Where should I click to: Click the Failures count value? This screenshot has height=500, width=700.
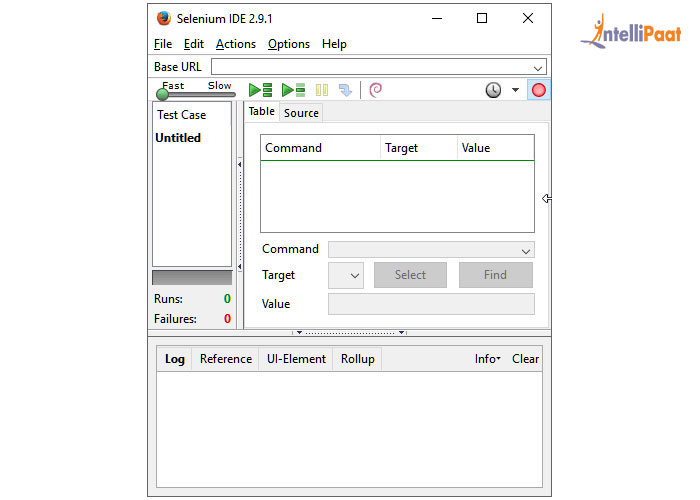[x=227, y=319]
